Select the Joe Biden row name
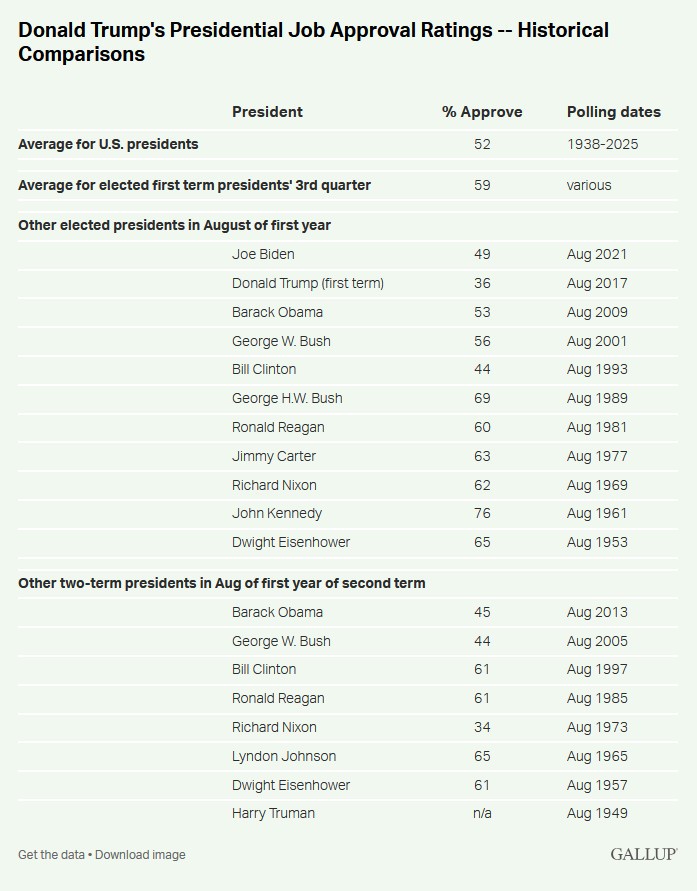The image size is (697, 891). coord(263,254)
